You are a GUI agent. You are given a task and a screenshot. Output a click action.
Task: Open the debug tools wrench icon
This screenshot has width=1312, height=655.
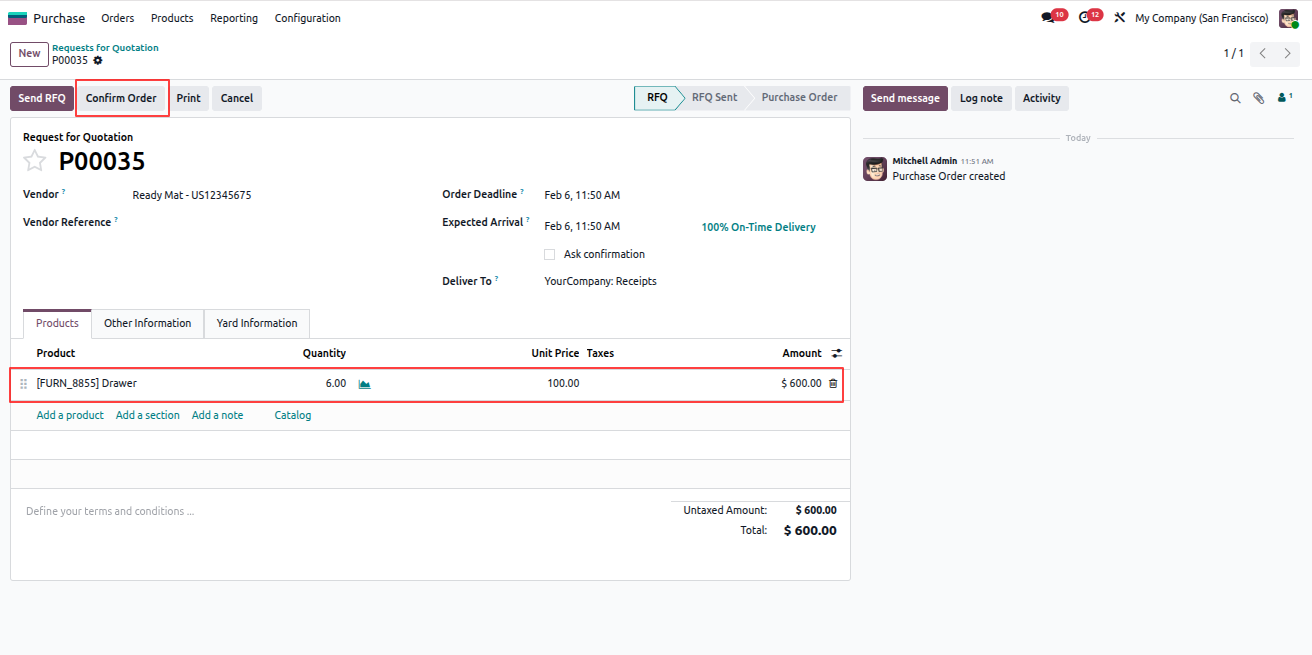point(1120,18)
